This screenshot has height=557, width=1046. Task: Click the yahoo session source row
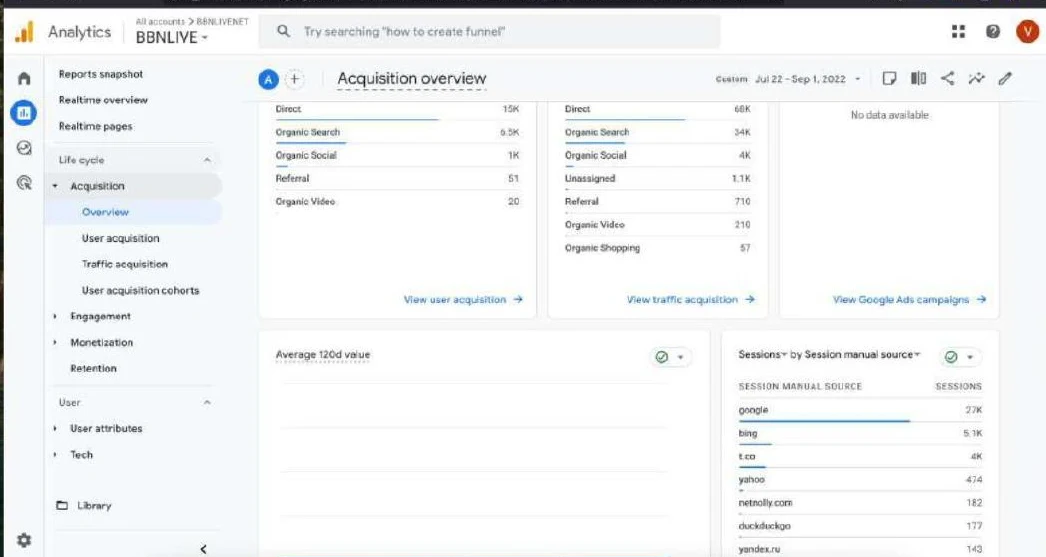tap(860, 480)
